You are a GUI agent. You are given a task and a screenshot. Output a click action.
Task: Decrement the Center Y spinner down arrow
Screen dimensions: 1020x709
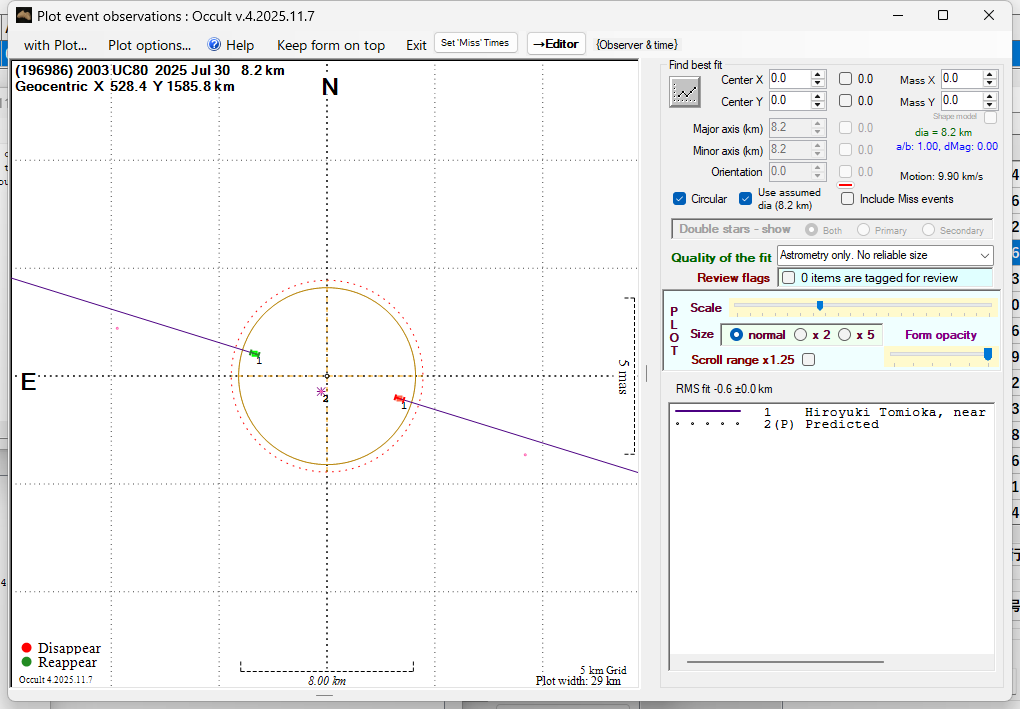pos(818,105)
